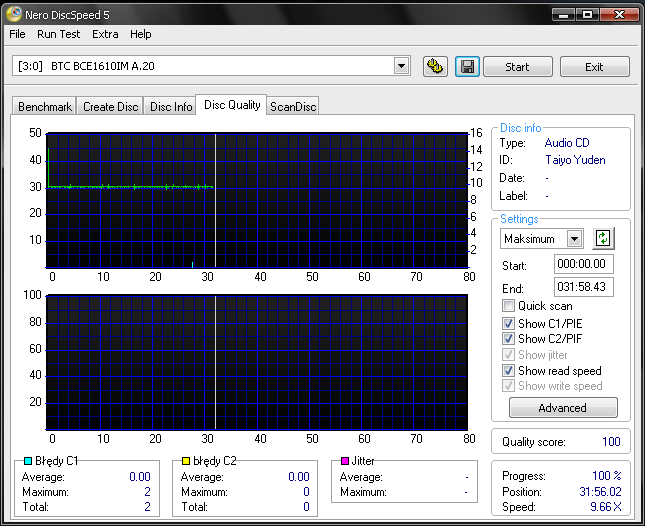Click the Speed value 9.66 X
645x526 pixels.
point(606,507)
